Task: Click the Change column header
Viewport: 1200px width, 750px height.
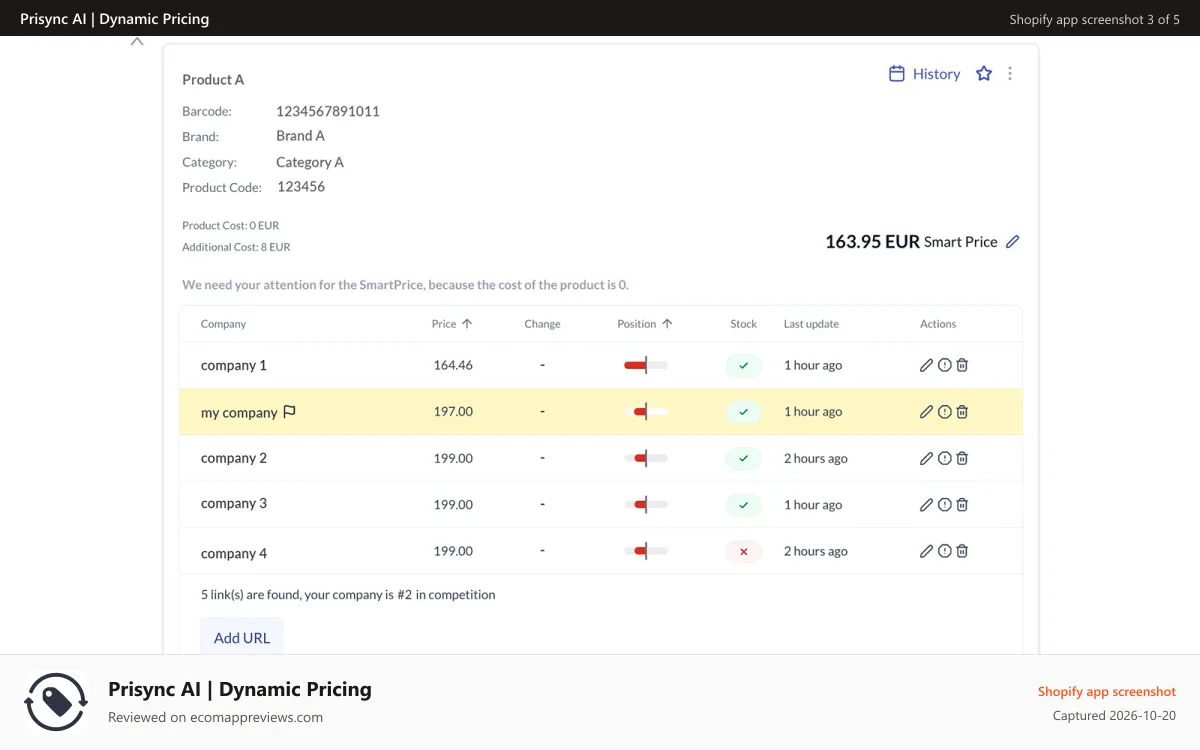Action: point(542,324)
